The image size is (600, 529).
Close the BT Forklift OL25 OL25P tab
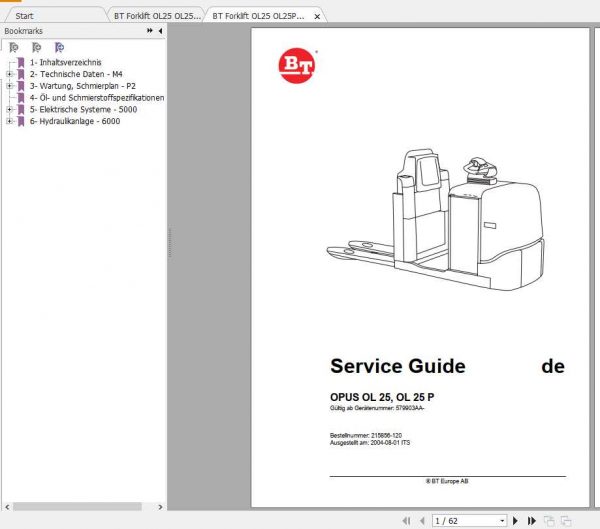click(317, 16)
